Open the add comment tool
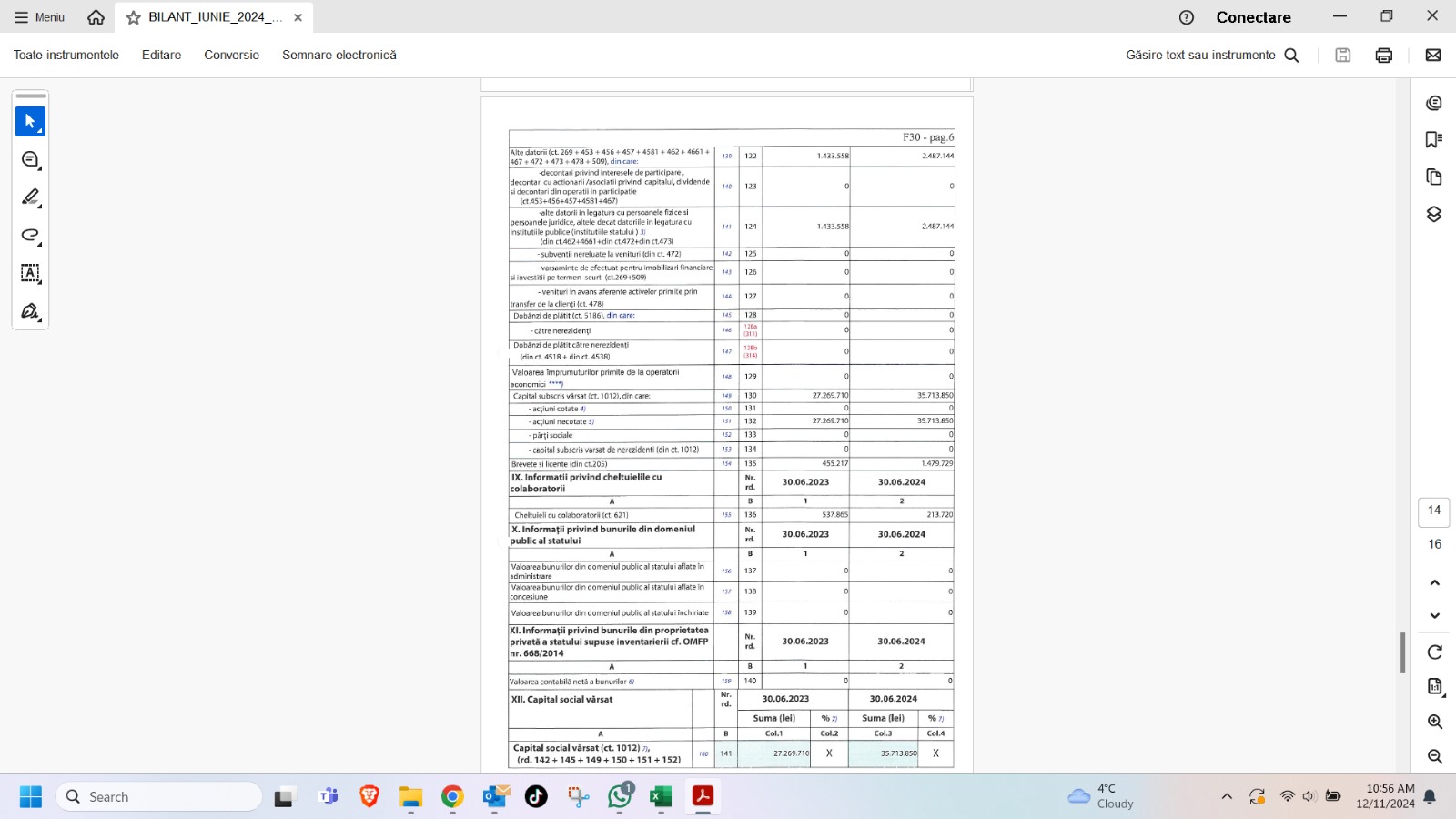This screenshot has height=819, width=1456. click(30, 159)
